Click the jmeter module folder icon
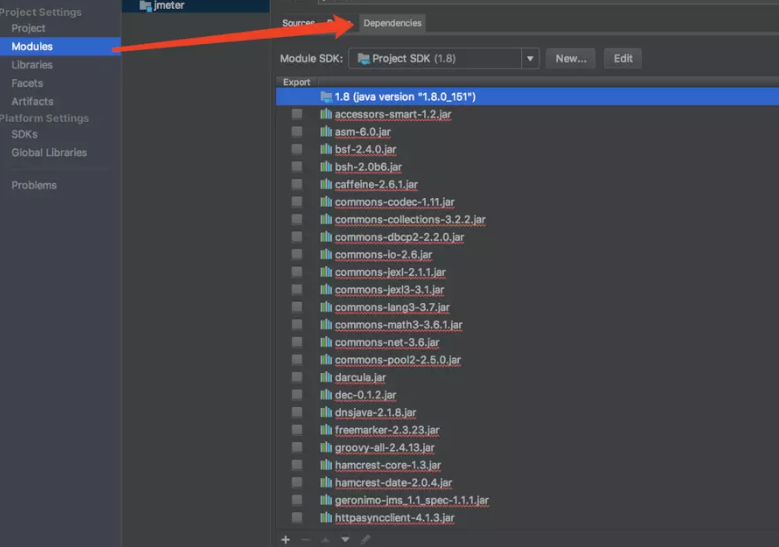779x547 pixels. tap(145, 5)
